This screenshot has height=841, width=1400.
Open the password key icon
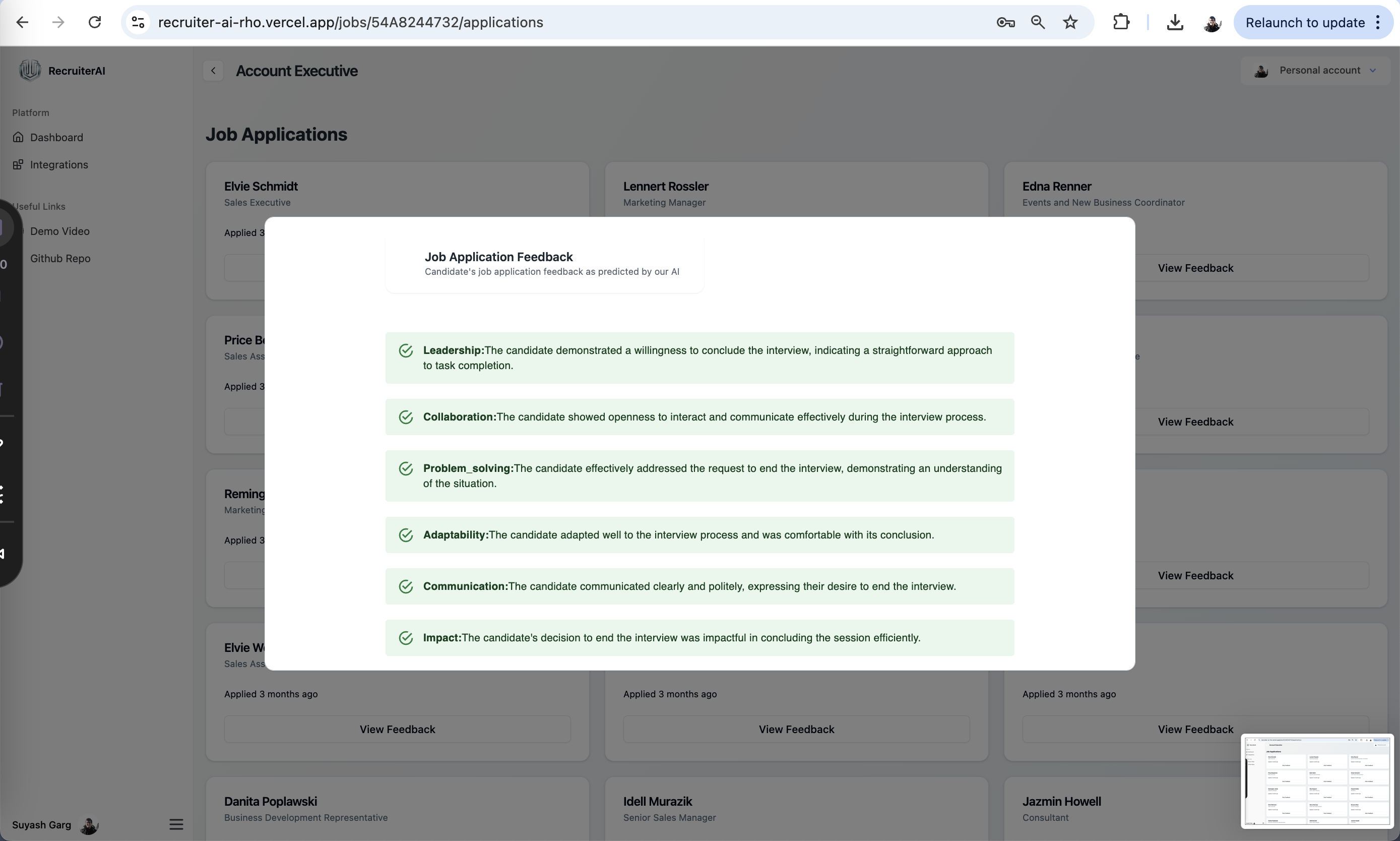click(1005, 22)
